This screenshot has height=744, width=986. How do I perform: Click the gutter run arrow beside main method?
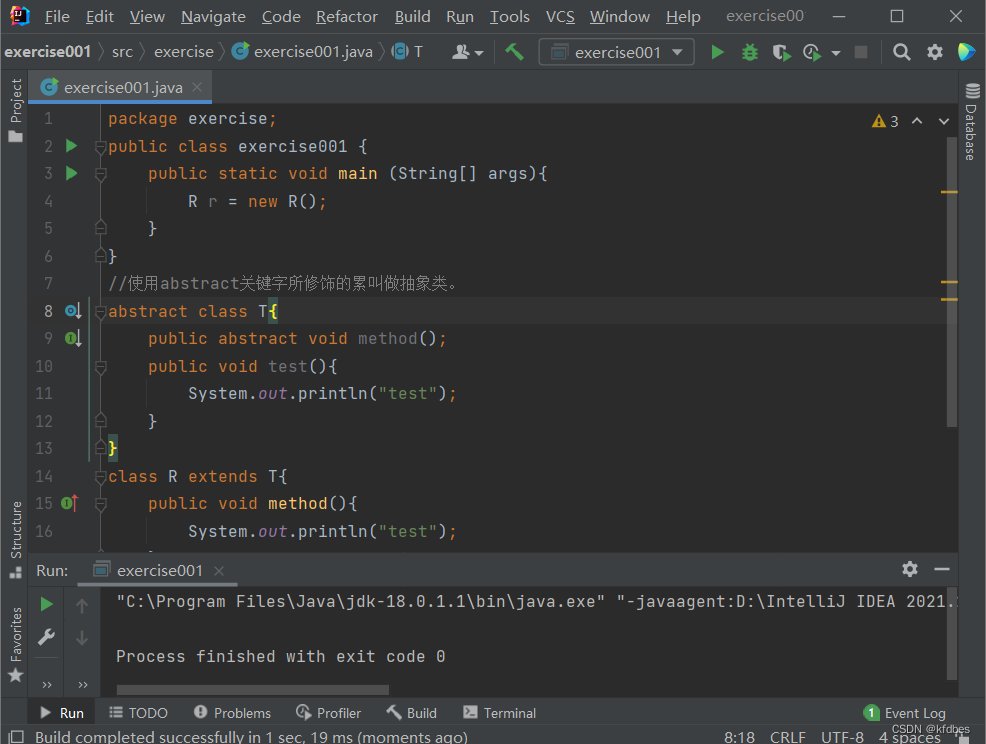[x=71, y=173]
